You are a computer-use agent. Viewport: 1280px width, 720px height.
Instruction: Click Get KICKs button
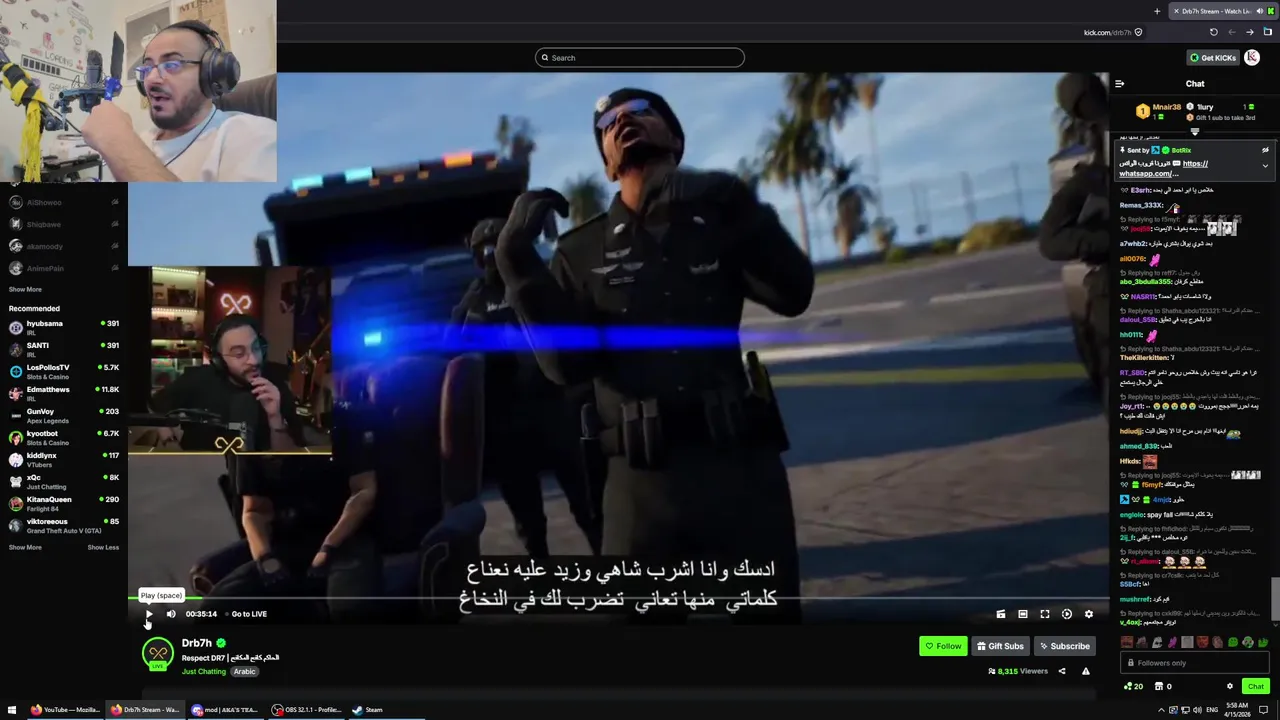pyautogui.click(x=1213, y=58)
